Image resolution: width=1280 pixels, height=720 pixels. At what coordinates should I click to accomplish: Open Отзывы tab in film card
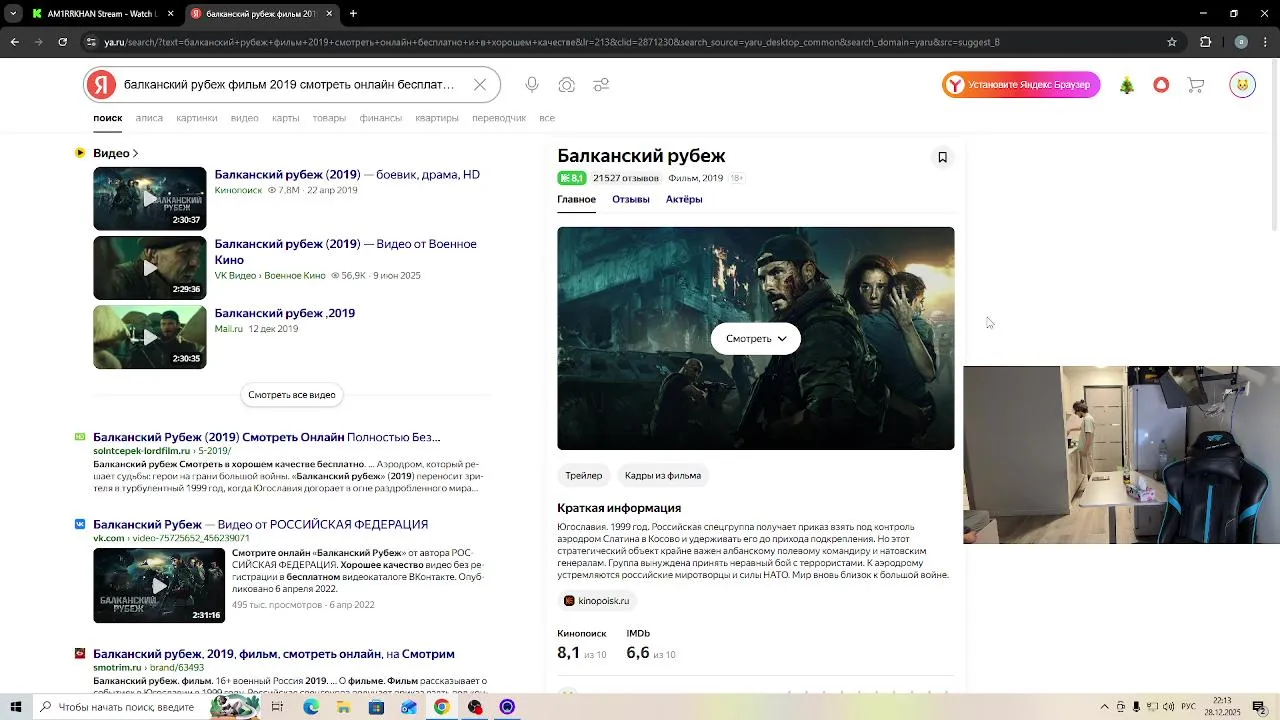tap(631, 199)
